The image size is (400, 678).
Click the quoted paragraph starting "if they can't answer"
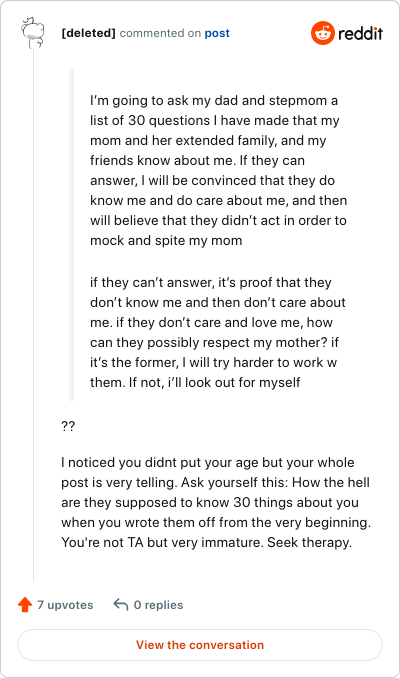[218, 332]
